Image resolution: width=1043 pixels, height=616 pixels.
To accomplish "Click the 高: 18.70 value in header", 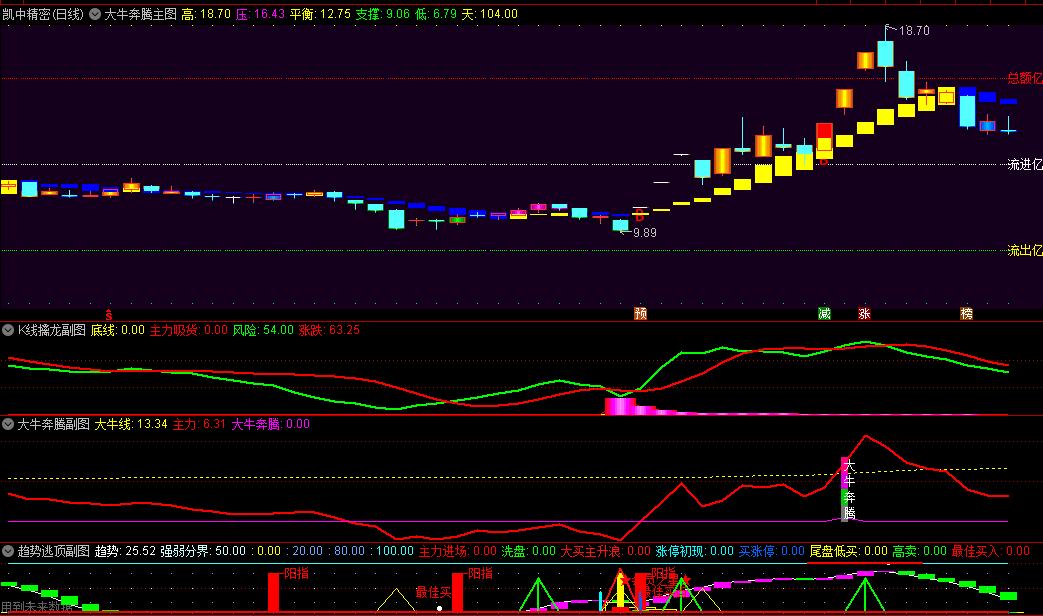I will pos(206,14).
